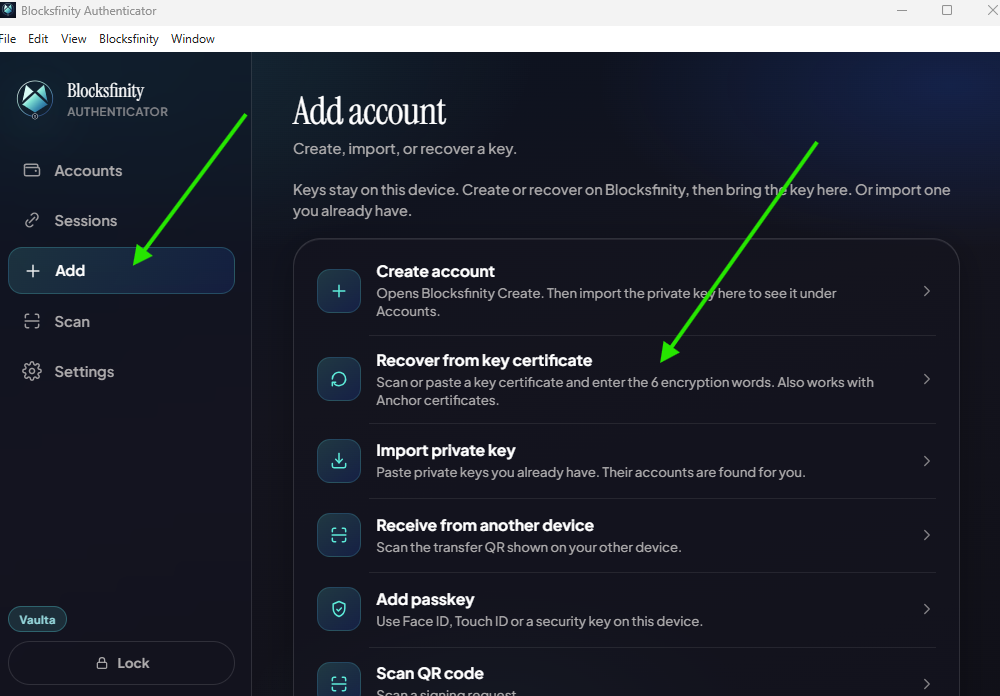The width and height of the screenshot is (1000, 696).
Task: Click the plus icon beside Add
Action: click(33, 270)
